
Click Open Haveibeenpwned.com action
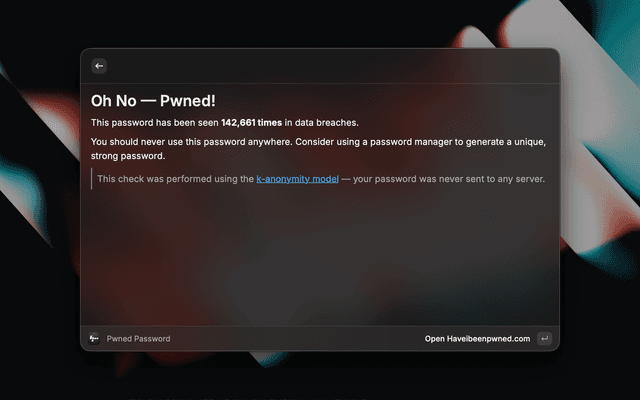pyautogui.click(x=477, y=339)
